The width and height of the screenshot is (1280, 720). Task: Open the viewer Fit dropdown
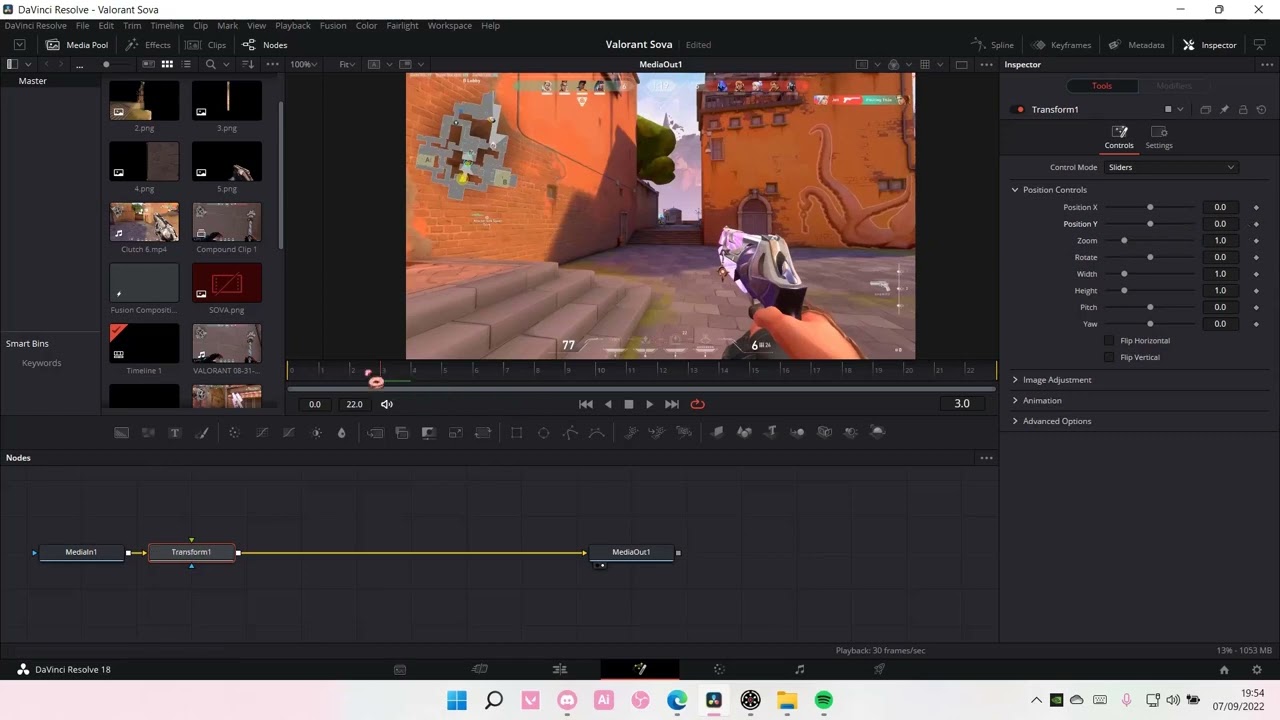click(347, 64)
